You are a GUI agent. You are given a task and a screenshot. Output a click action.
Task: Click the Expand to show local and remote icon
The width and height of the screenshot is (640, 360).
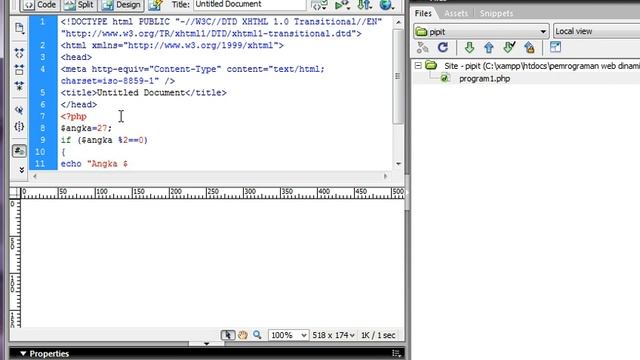click(x=556, y=47)
